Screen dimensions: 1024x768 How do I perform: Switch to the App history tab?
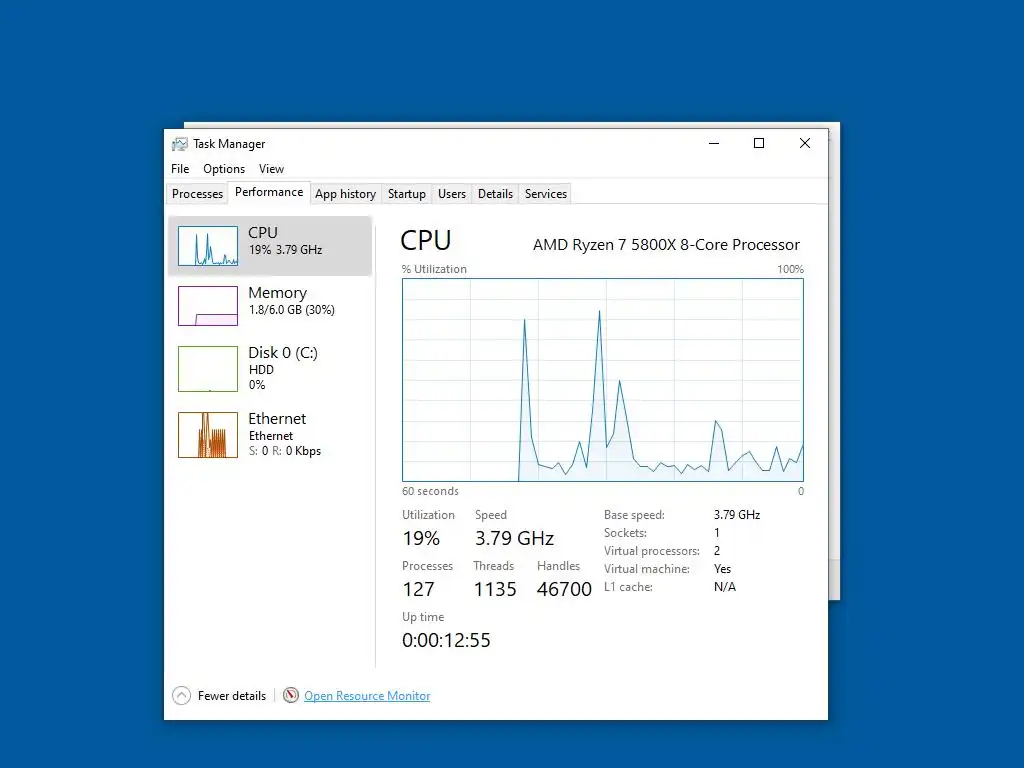[x=345, y=194]
